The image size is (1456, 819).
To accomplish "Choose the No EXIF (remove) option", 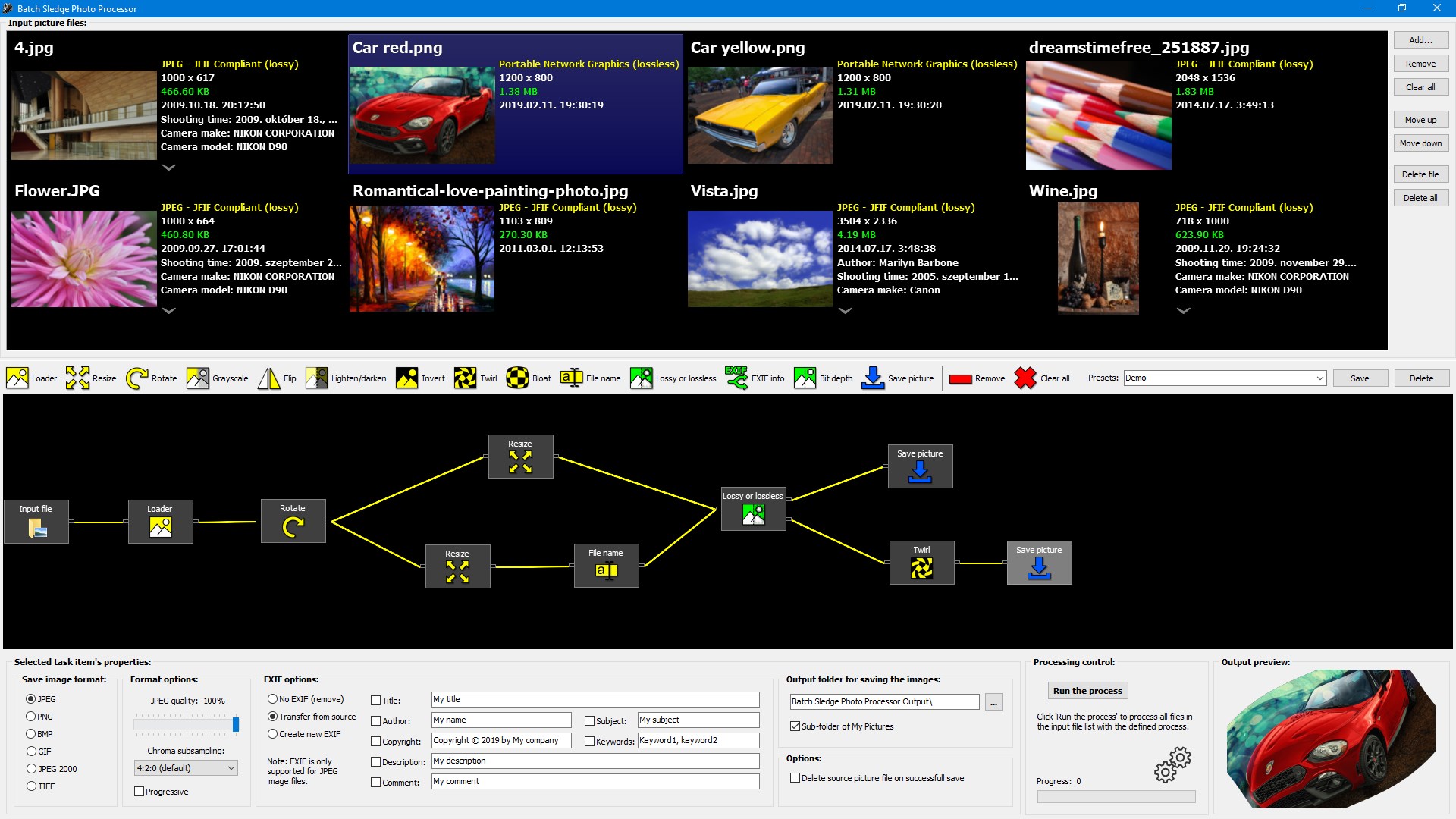I will [x=272, y=699].
